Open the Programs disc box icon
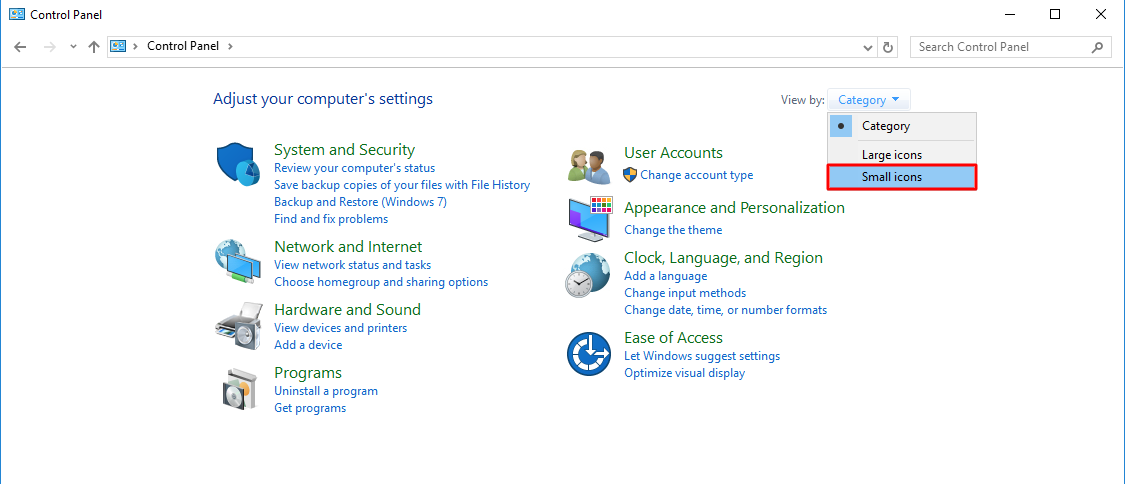 (237, 388)
